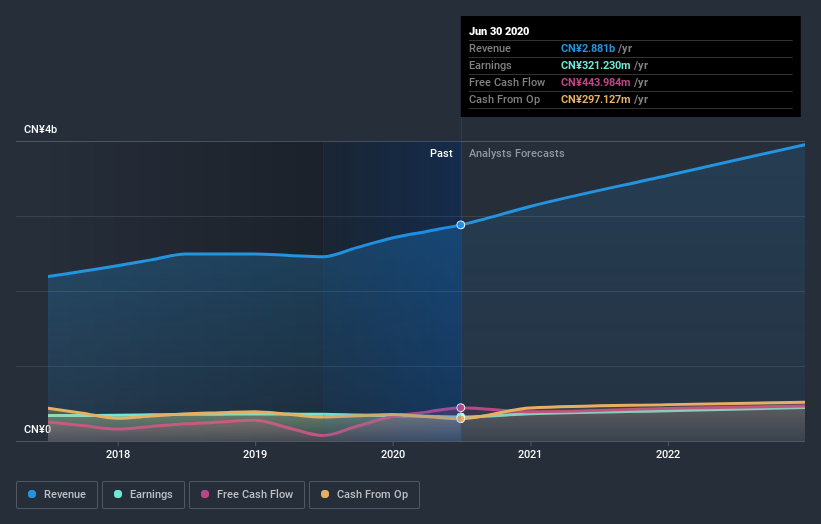
Task: Toggle the Free Cash Flow legend button
Action: (x=247, y=495)
